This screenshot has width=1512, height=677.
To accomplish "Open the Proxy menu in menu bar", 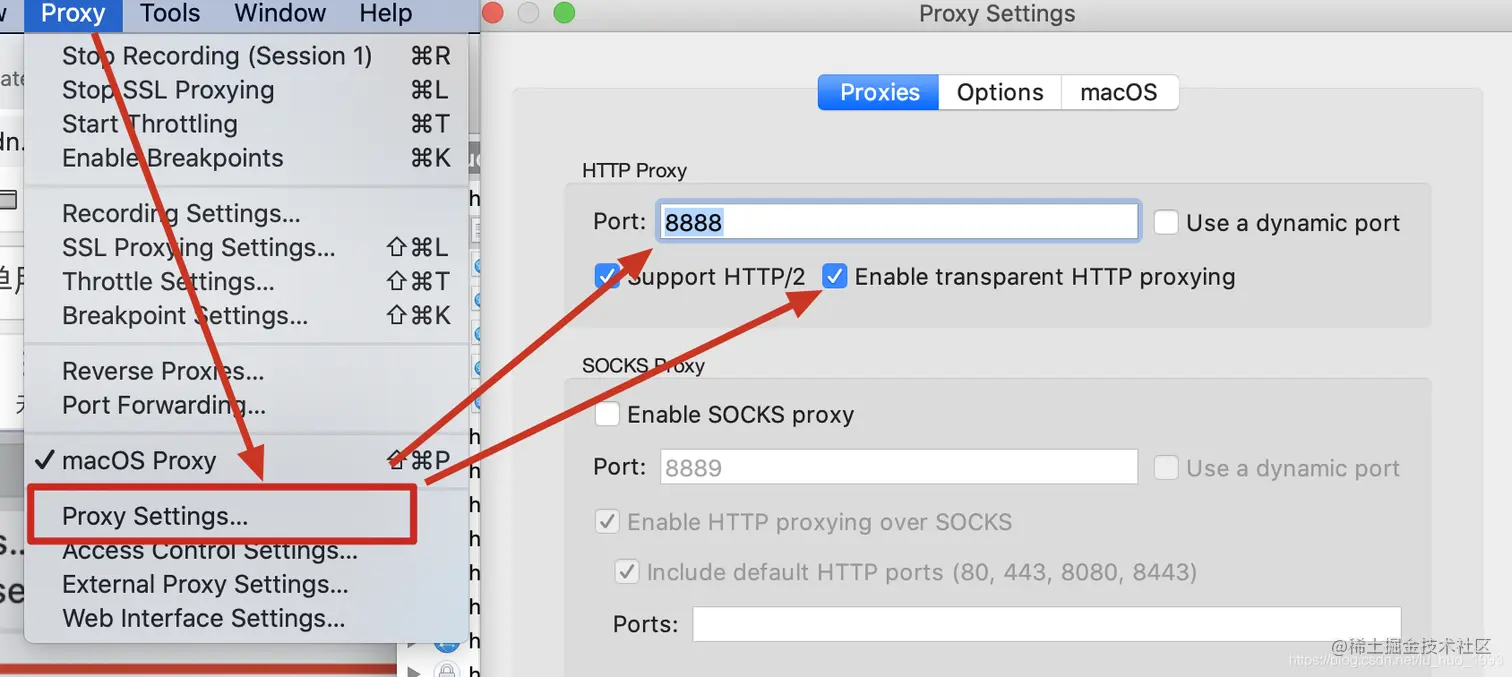I will point(73,14).
